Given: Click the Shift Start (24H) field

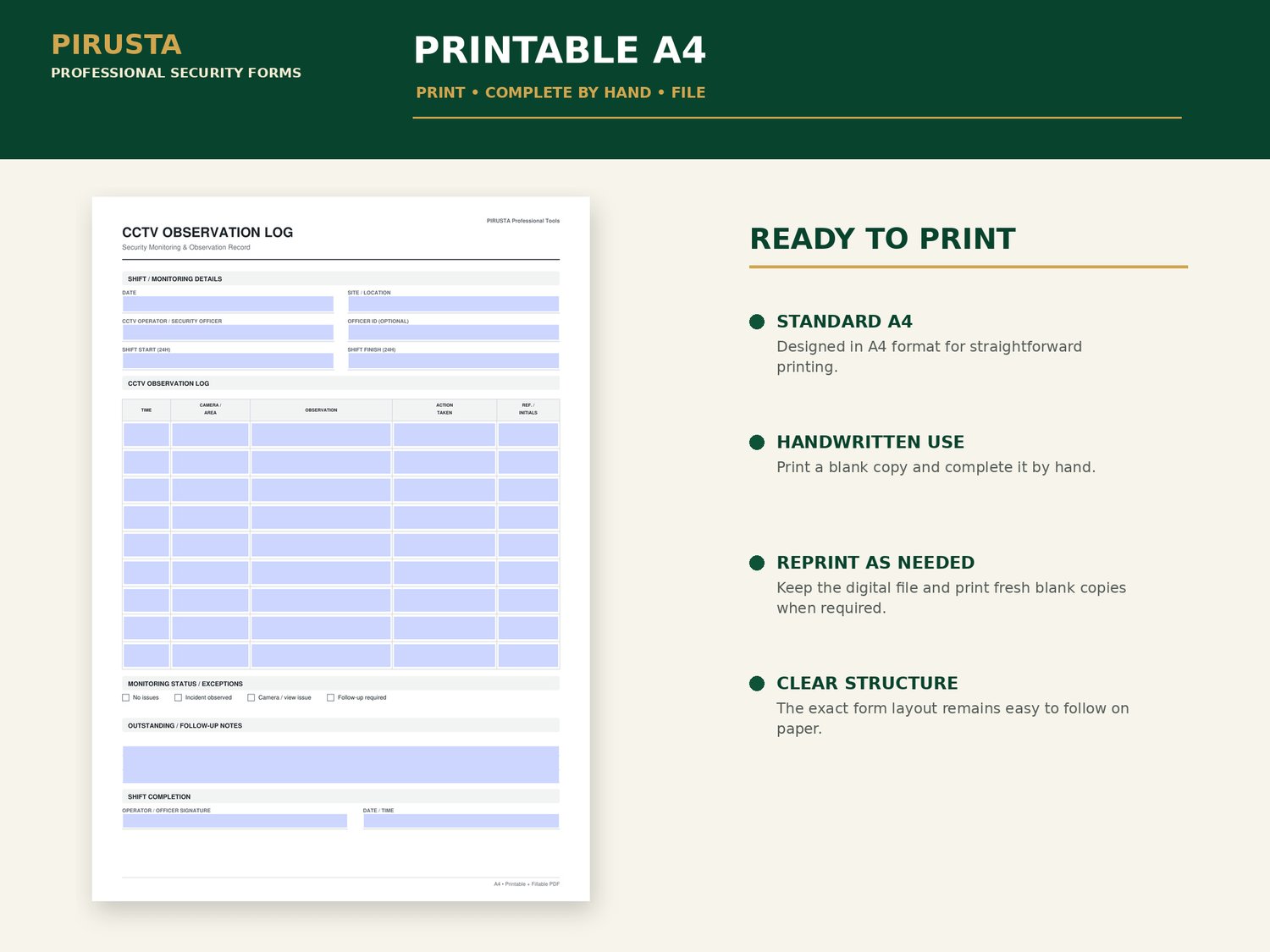Looking at the screenshot, I should tap(228, 360).
